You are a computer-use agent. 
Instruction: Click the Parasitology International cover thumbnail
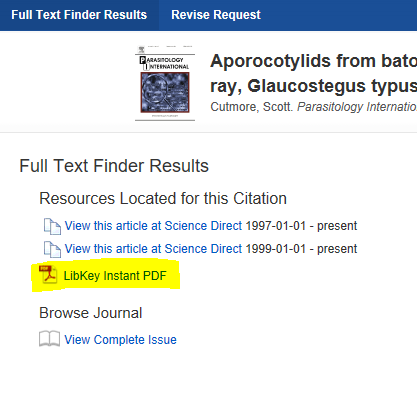165,83
